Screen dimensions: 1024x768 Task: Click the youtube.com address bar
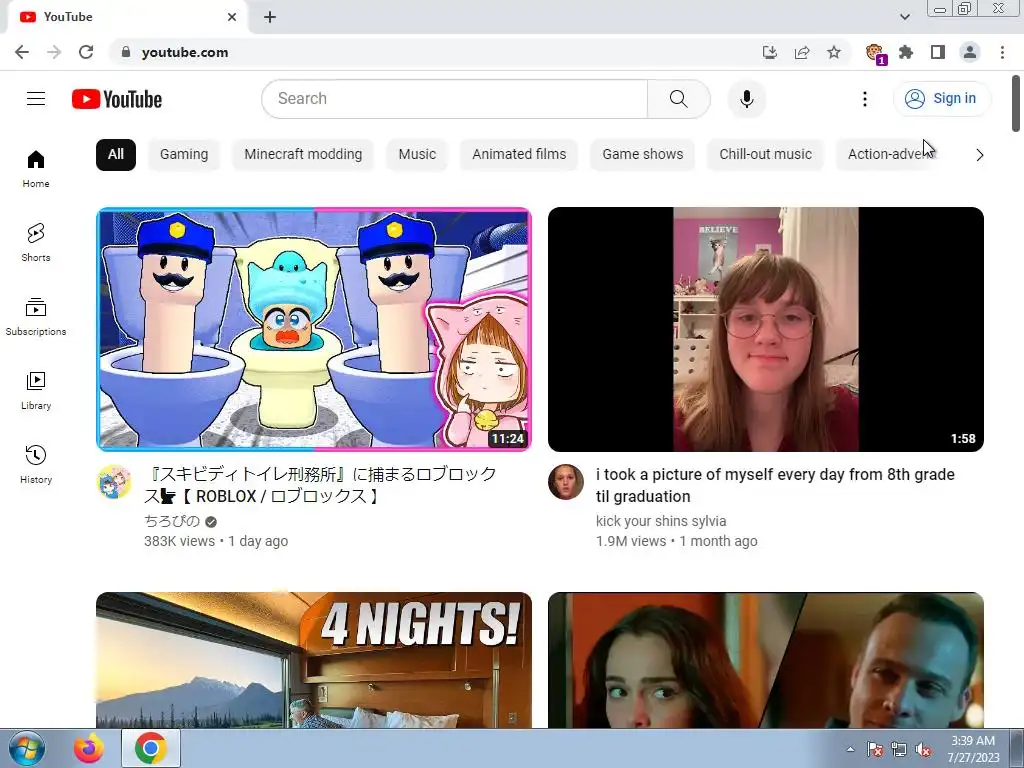tap(431, 52)
